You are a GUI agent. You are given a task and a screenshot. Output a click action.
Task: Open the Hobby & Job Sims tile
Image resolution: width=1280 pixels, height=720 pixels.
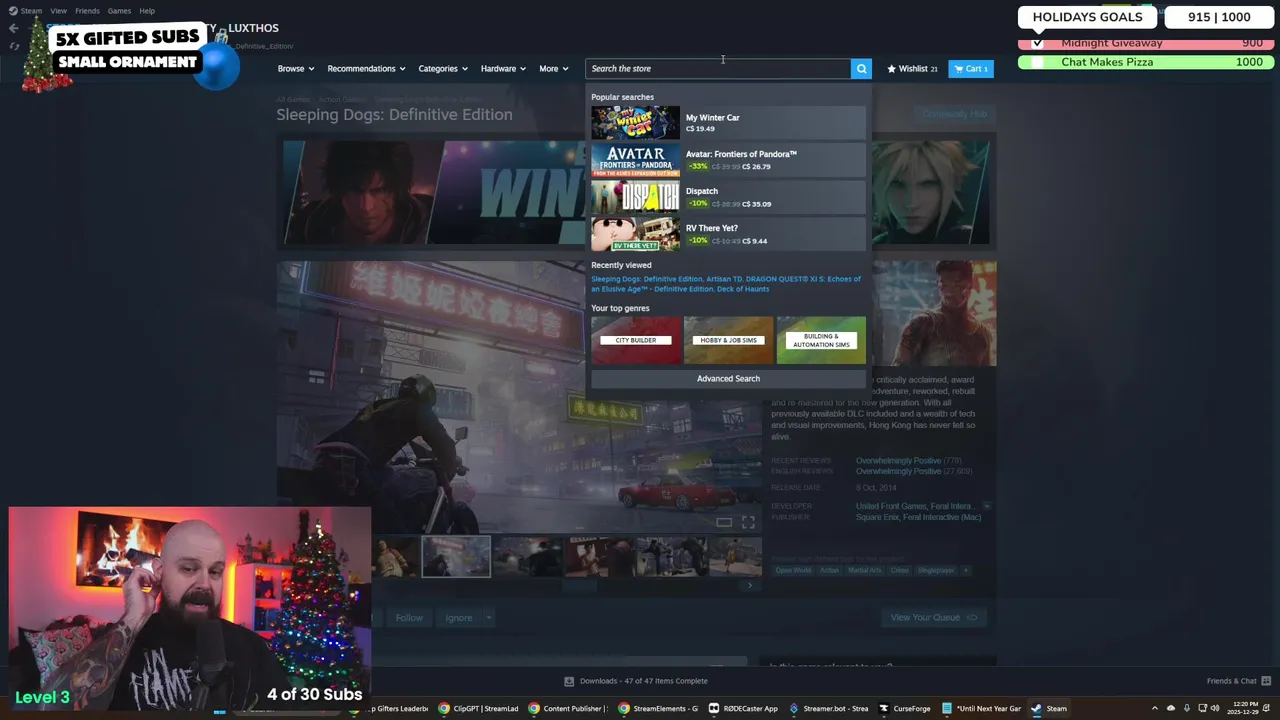point(728,340)
